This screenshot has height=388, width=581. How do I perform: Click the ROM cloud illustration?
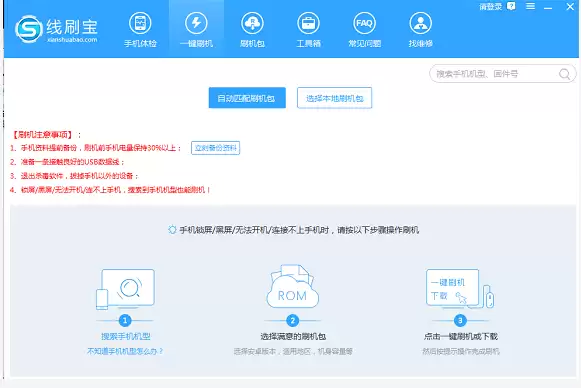click(x=292, y=286)
